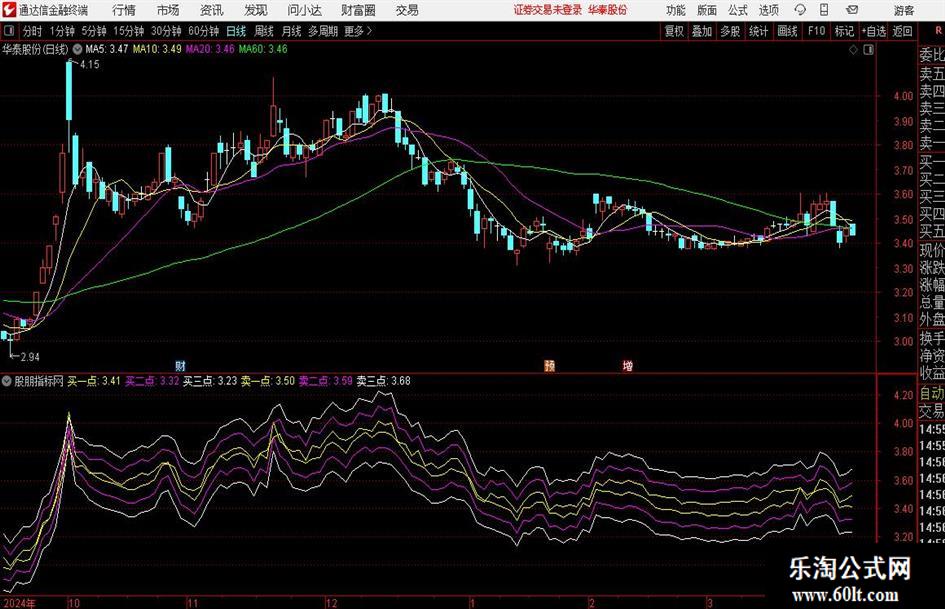
Task: Add stock via +自选 button
Action: (x=873, y=31)
